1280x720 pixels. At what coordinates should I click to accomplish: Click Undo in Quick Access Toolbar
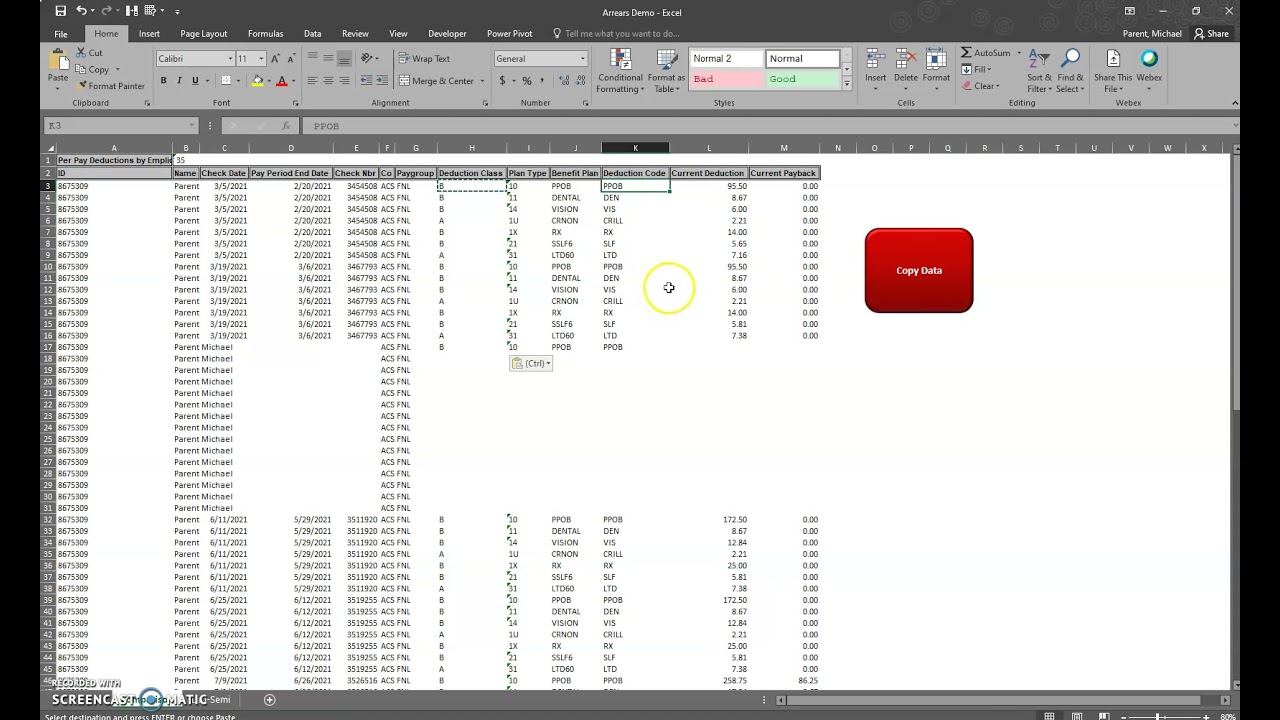81,11
